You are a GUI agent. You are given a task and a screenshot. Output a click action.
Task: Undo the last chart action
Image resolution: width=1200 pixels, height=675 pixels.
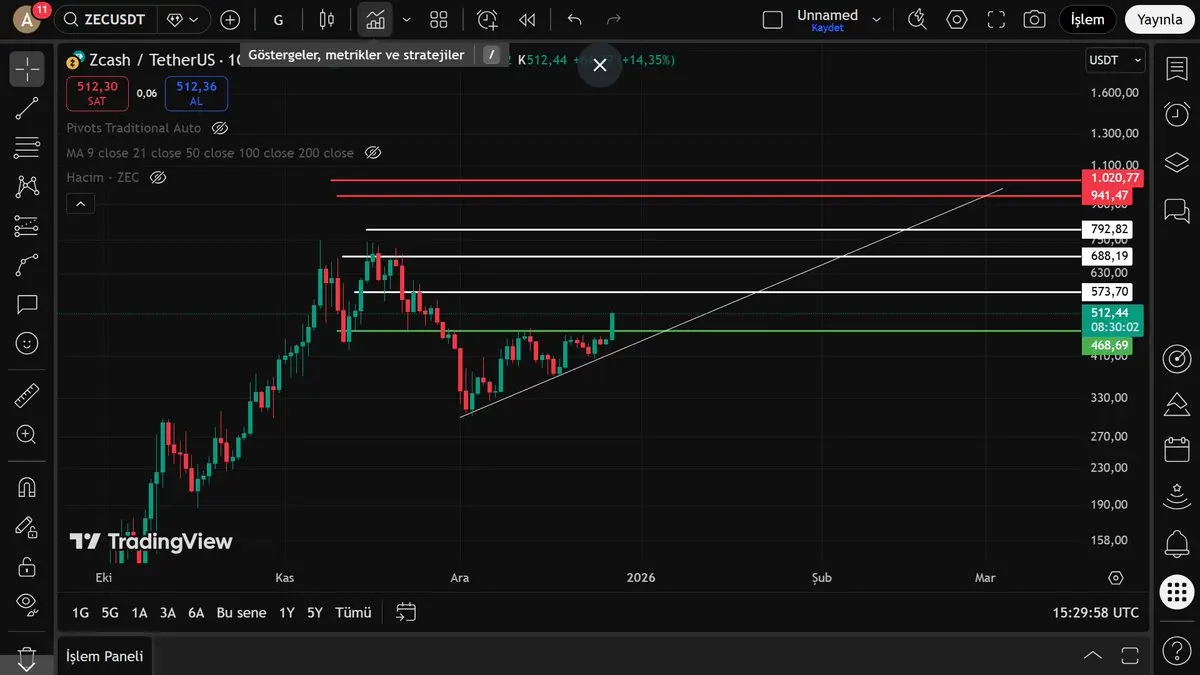574,20
